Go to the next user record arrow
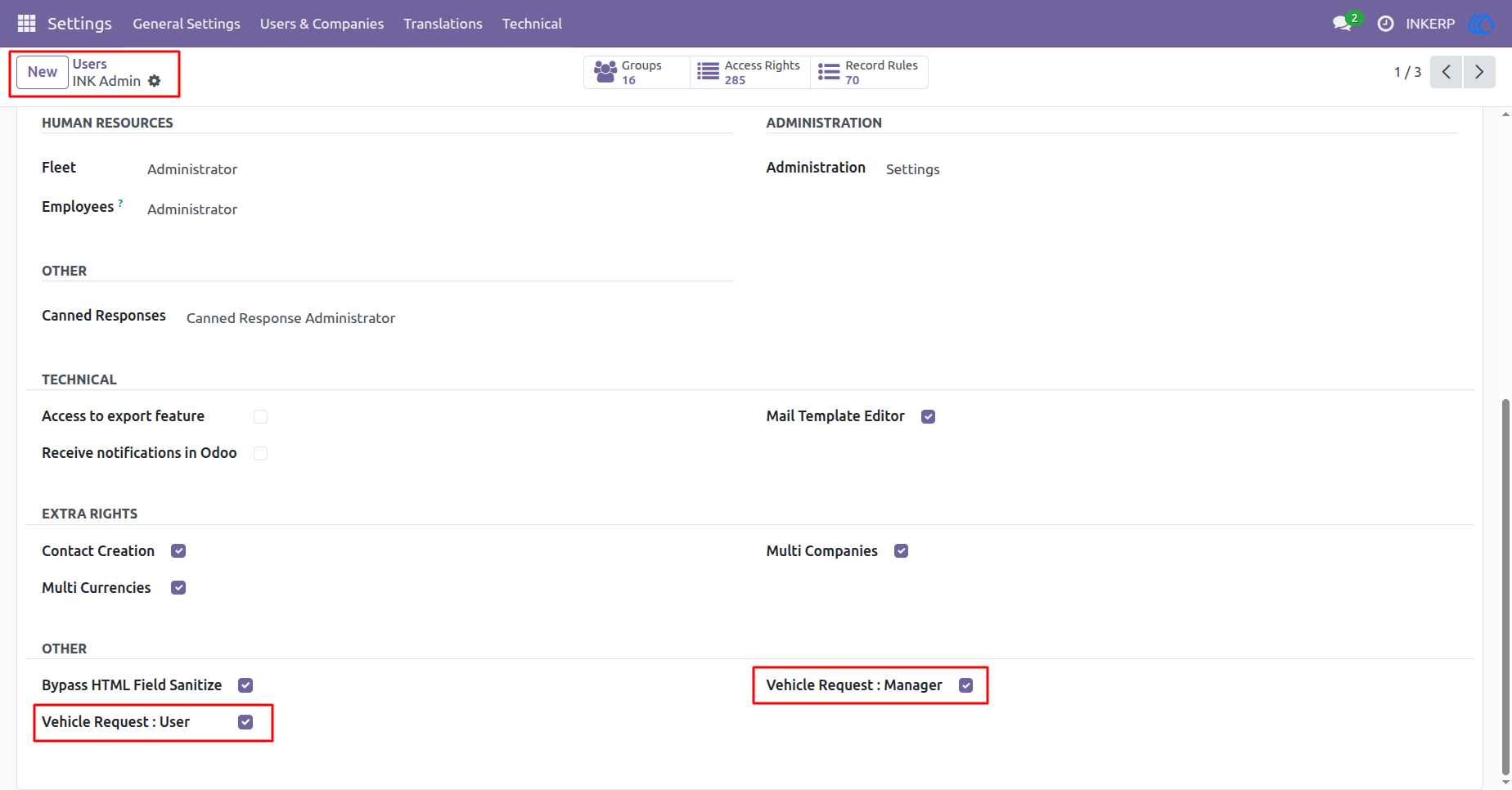Image resolution: width=1512 pixels, height=790 pixels. [1479, 72]
